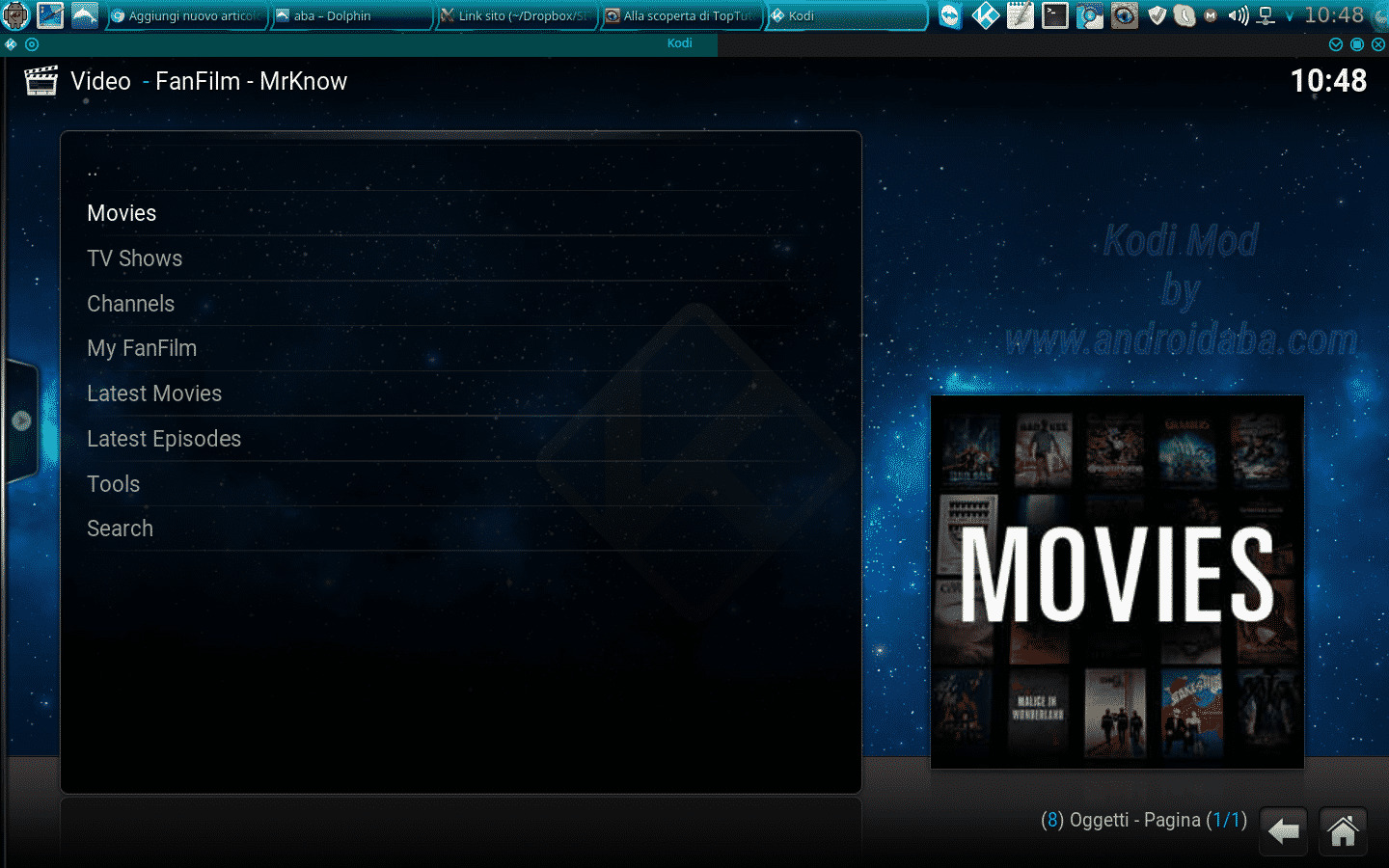Screen dimensions: 1389x868
Task: Open the MEGA sync tray icon
Action: coord(1211,15)
